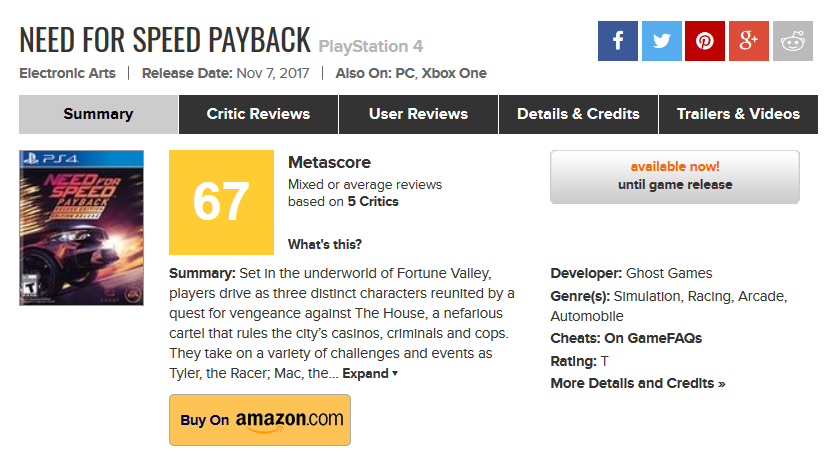Open More Details and Credits link
Screen dimensions: 831x452
tap(637, 383)
